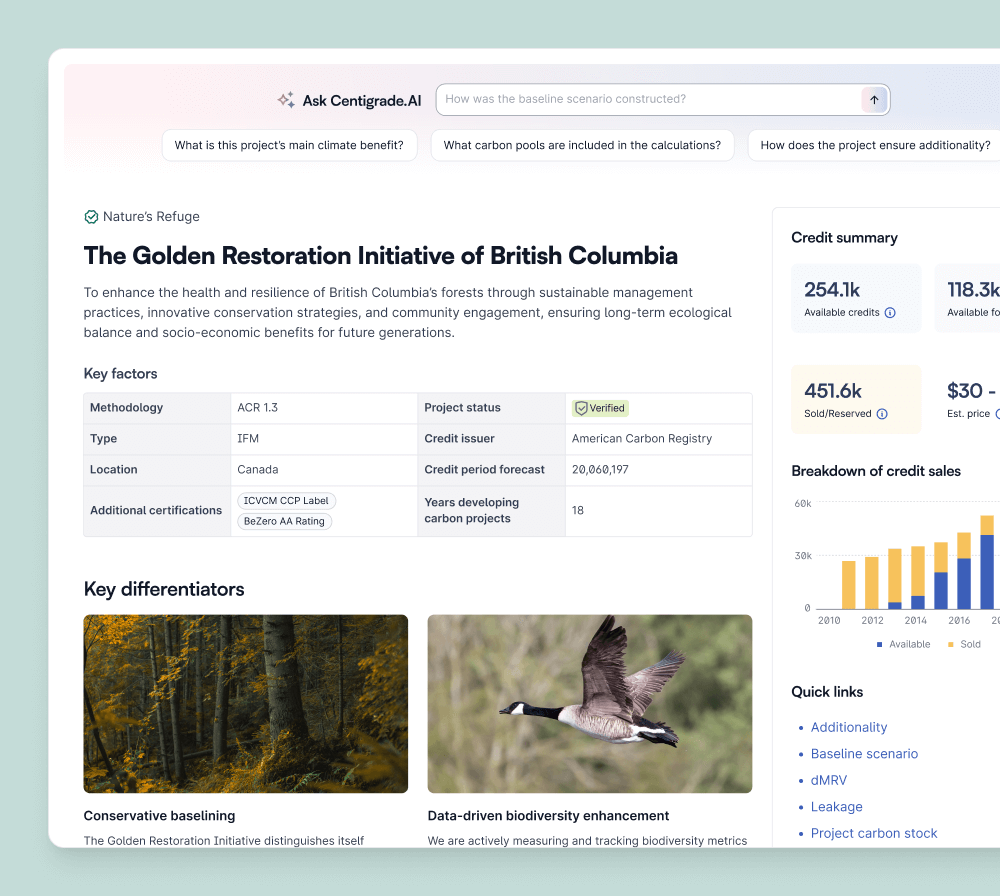Open the Leakage quick link
Viewport: 1000px width, 896px height.
(x=836, y=807)
